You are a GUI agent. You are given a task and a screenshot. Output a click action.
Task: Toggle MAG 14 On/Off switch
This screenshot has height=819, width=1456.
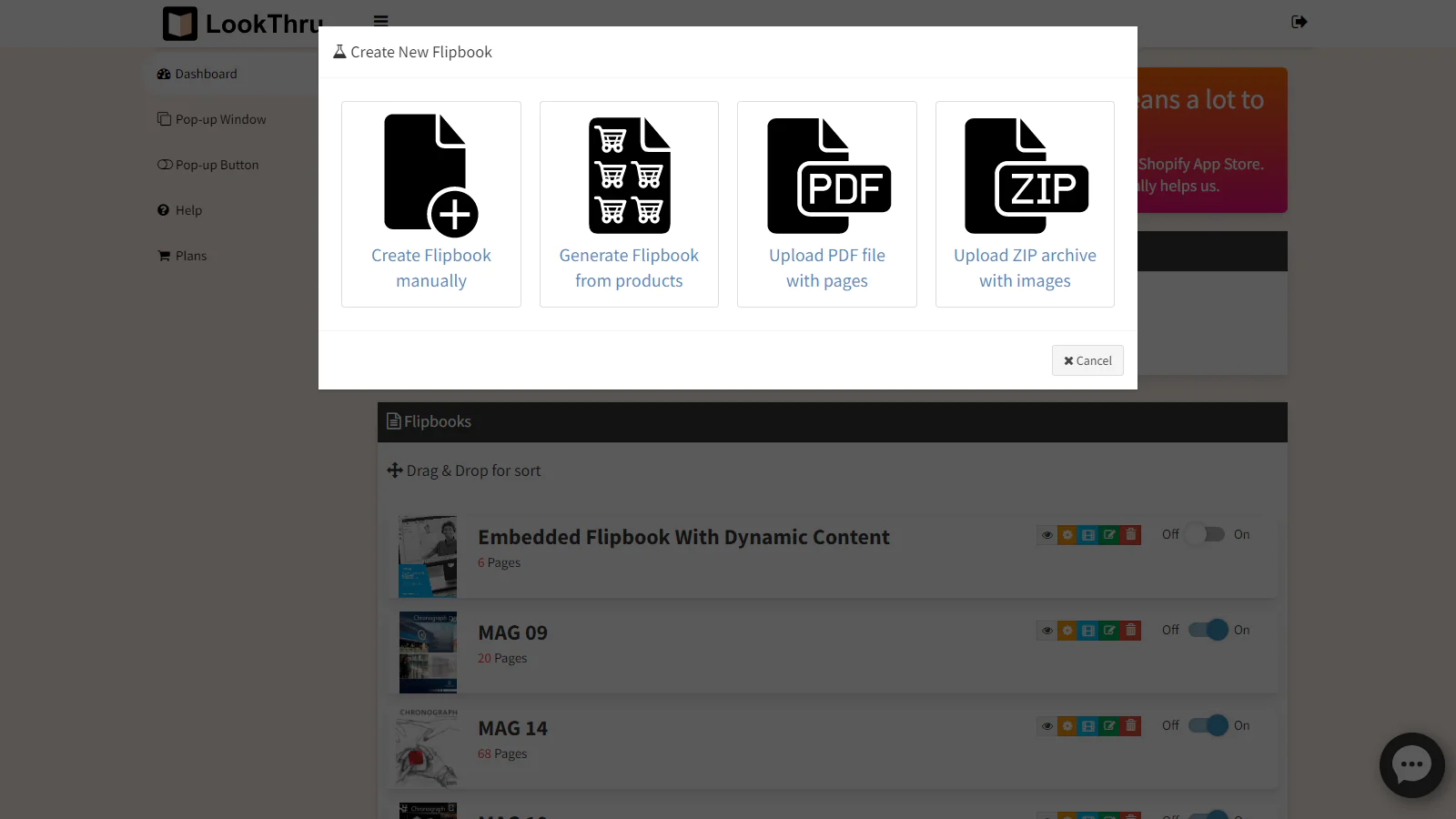click(1208, 725)
